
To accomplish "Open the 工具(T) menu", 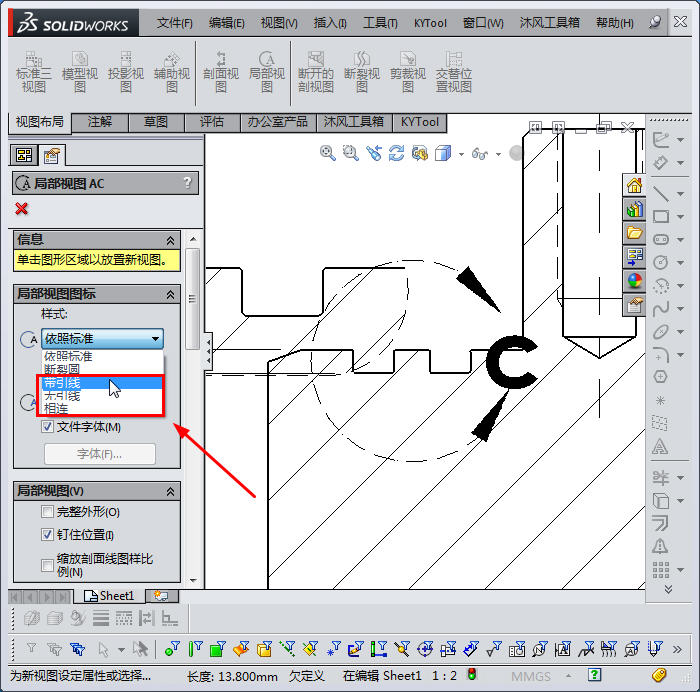I will click(379, 22).
